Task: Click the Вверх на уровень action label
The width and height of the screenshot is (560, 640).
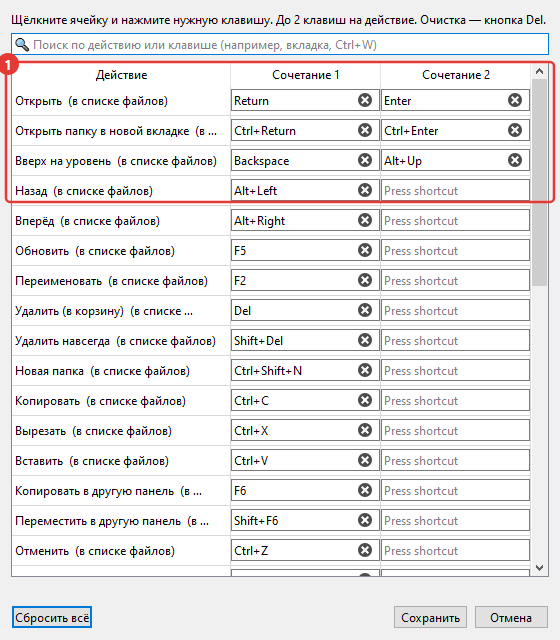Action: (116, 161)
